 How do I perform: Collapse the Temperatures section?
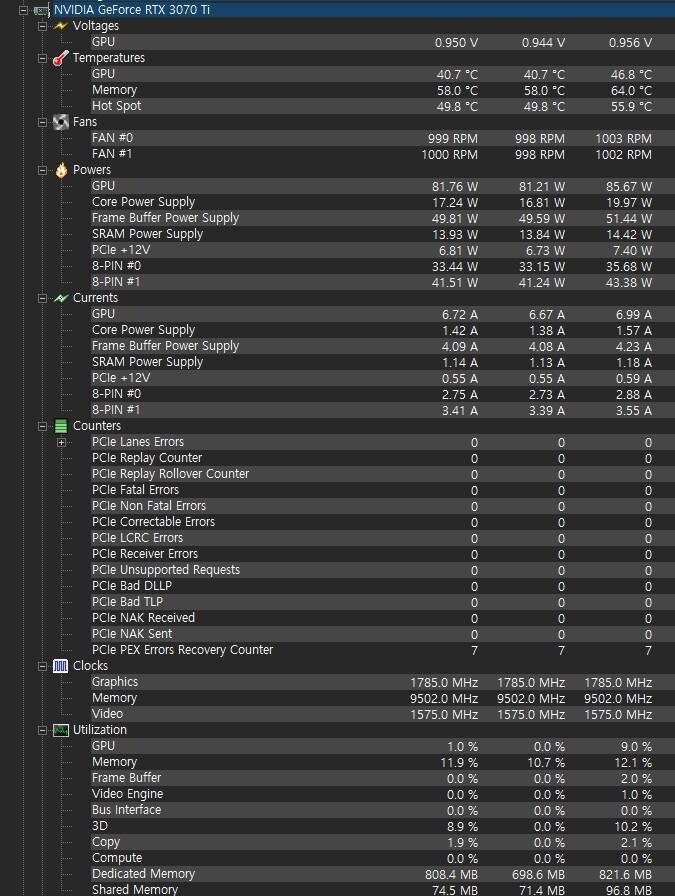pos(42,58)
